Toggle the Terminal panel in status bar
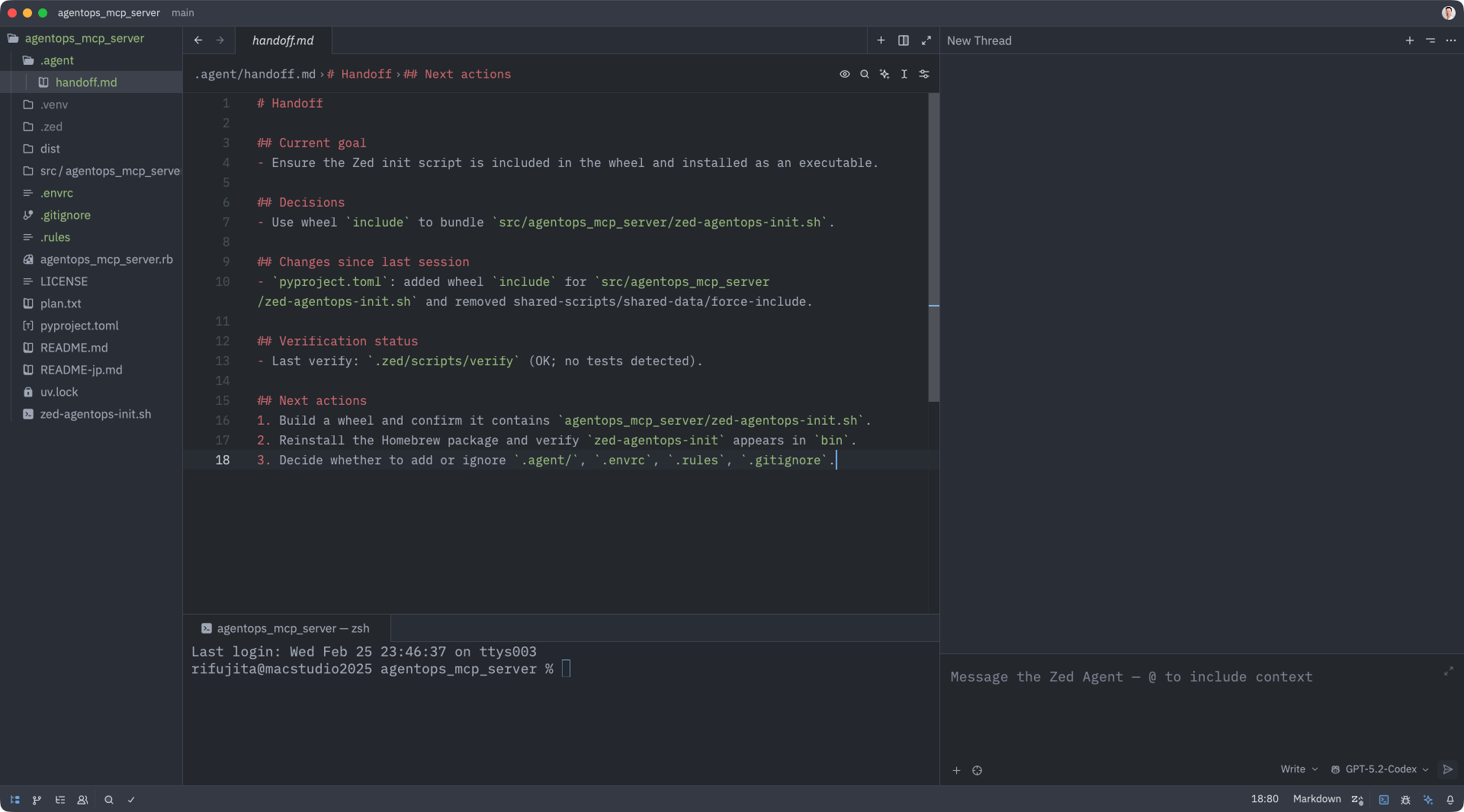This screenshot has height=812, width=1464. (x=1383, y=800)
